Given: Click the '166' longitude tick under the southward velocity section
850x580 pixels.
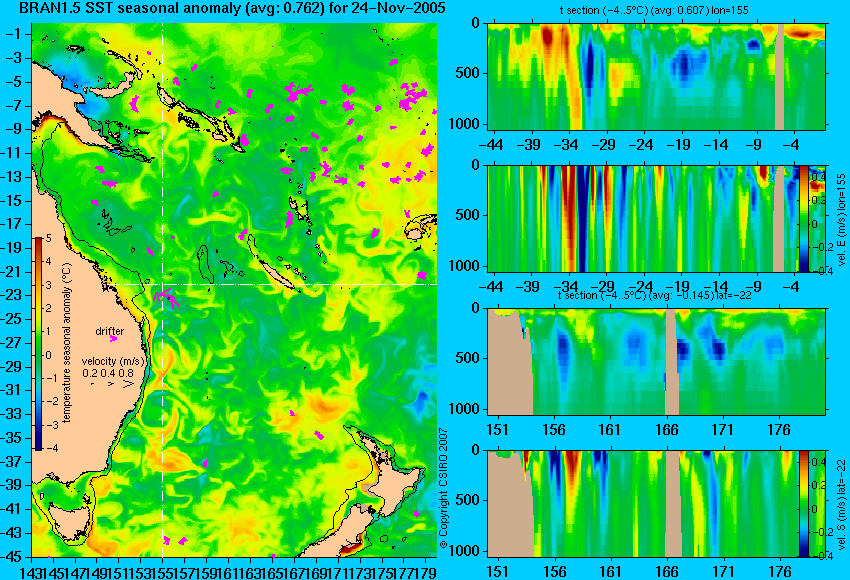Looking at the screenshot, I should pos(667,572).
